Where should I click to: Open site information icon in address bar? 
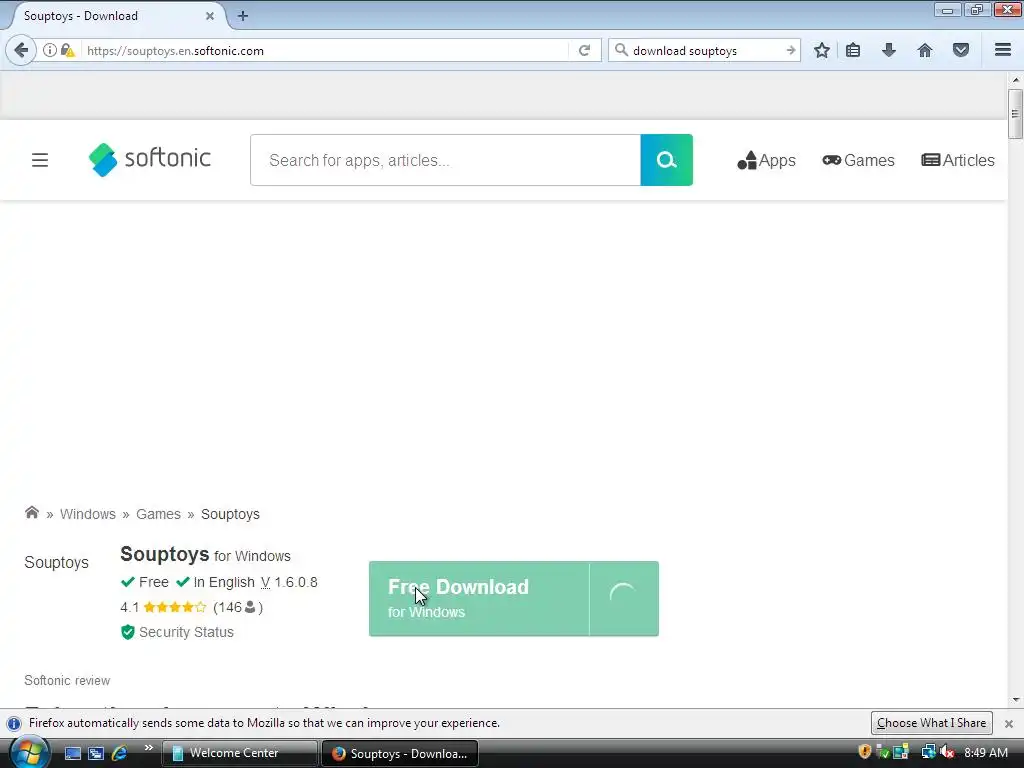pos(50,50)
